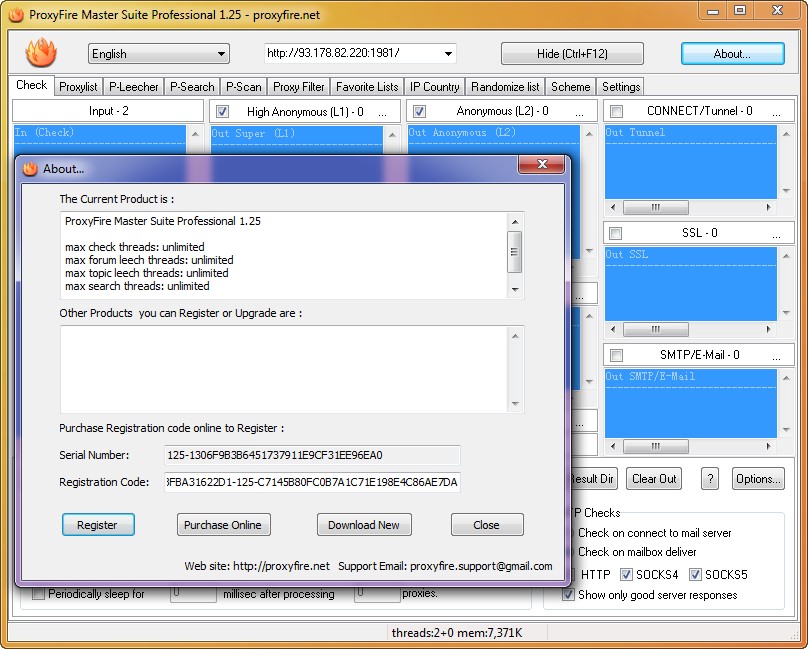Click inside the Out SSL list
This screenshot has width=808, height=649.
coord(691,284)
